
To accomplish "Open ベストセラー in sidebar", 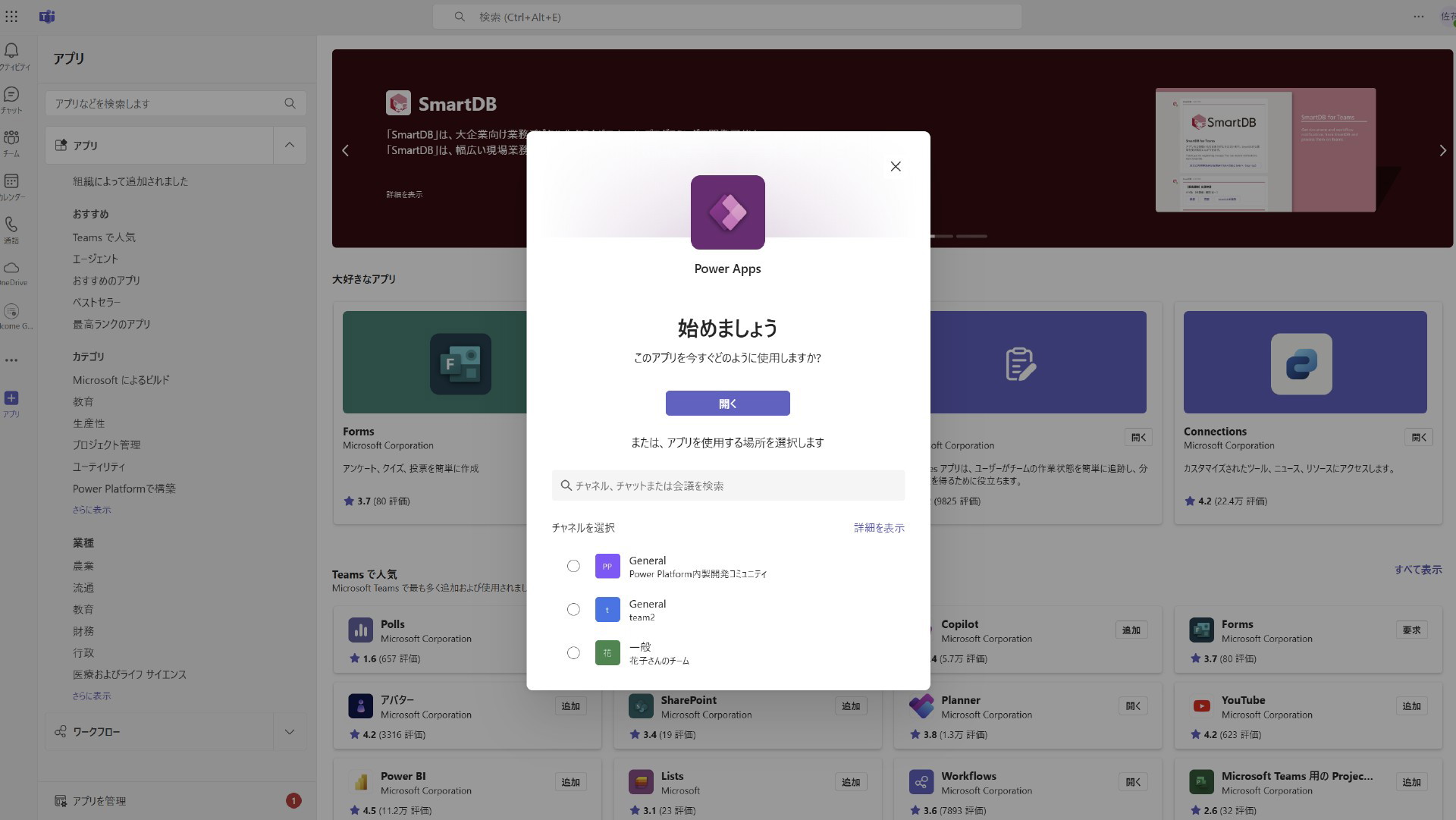I will point(96,302).
